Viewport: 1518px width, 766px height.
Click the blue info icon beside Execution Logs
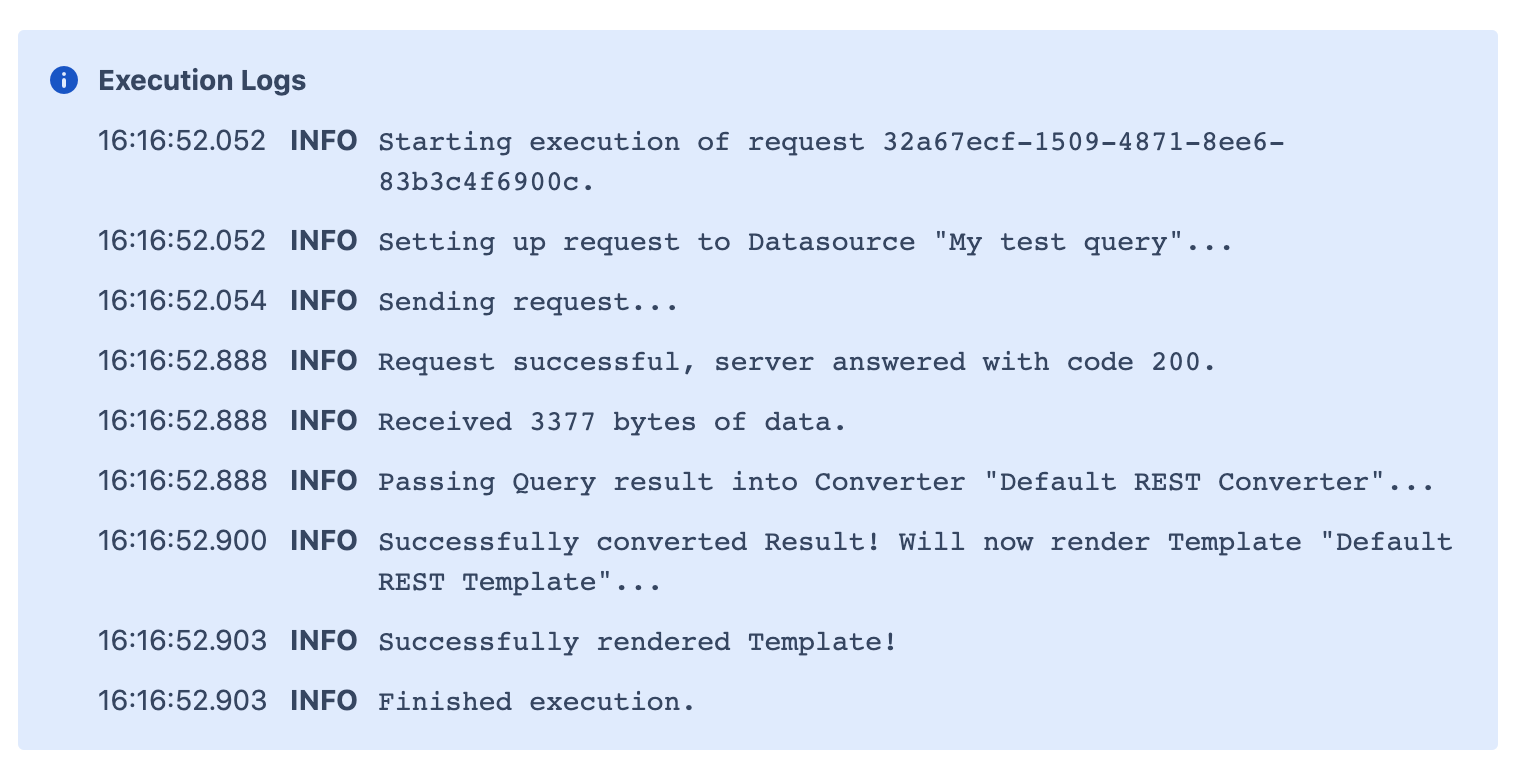pos(64,81)
